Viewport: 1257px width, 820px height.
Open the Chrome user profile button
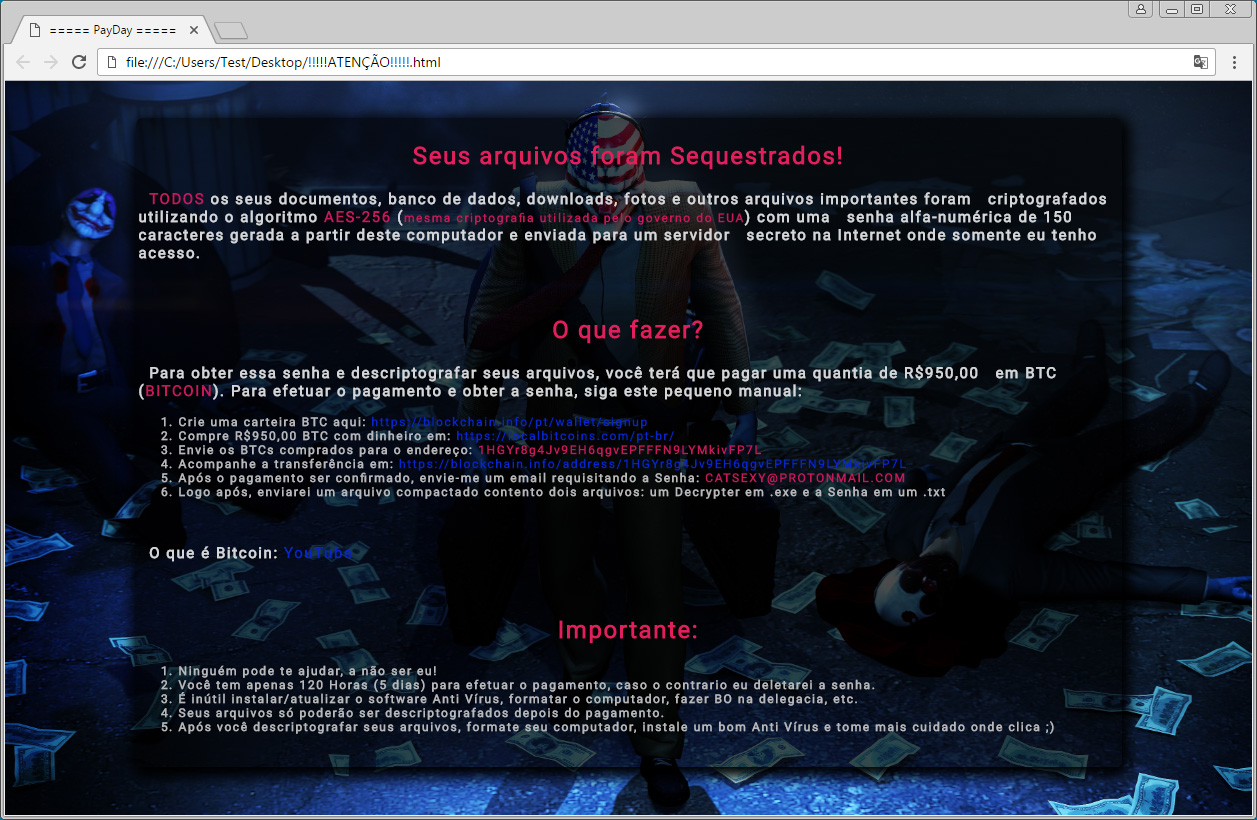[1141, 9]
